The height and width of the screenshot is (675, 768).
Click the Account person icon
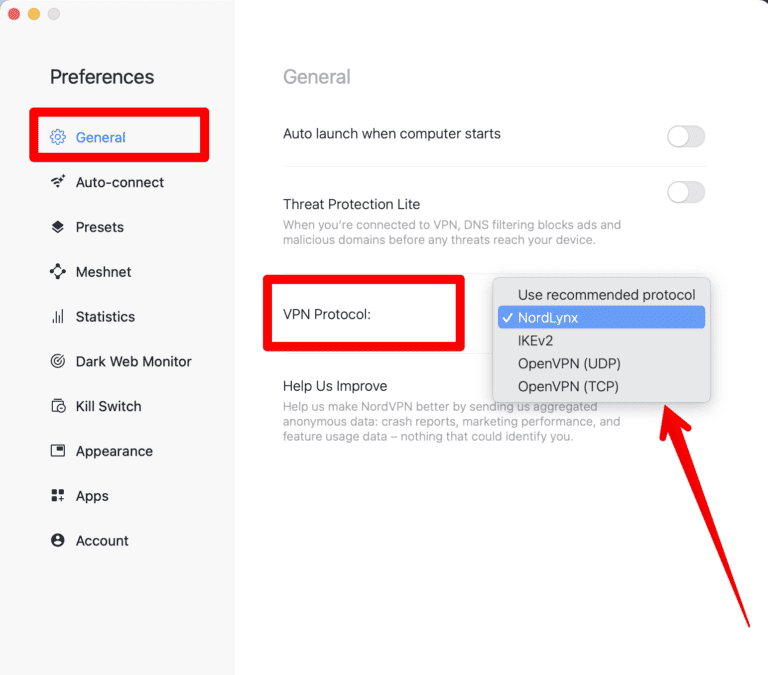click(58, 541)
